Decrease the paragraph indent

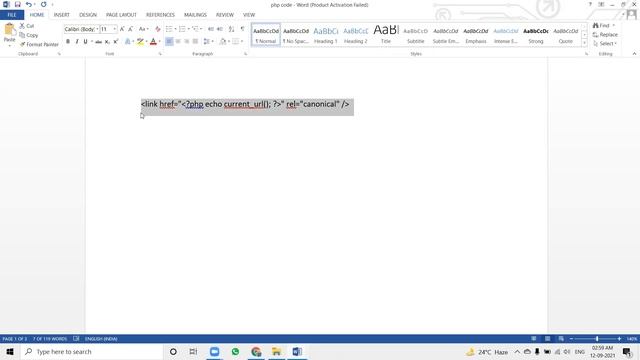(211, 29)
